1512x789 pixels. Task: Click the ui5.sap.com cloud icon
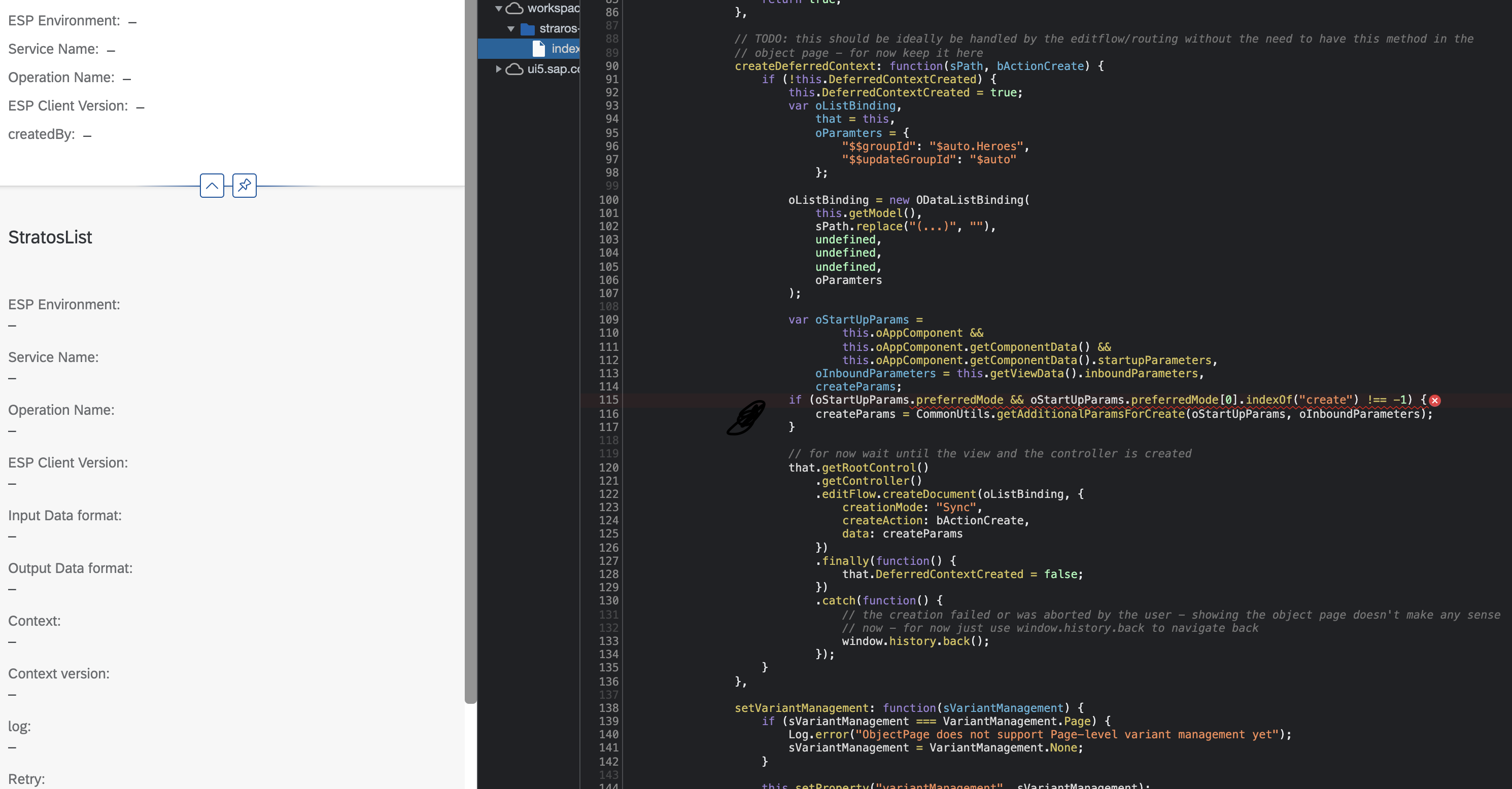[514, 69]
